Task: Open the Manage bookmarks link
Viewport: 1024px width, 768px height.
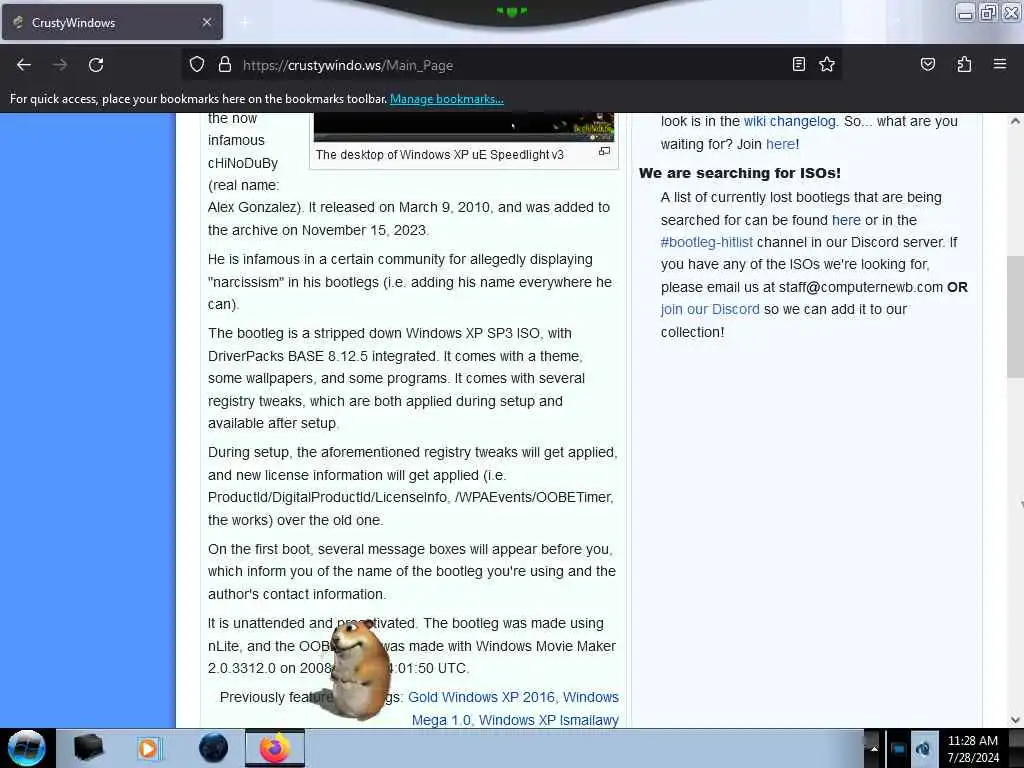Action: pyautogui.click(x=447, y=99)
